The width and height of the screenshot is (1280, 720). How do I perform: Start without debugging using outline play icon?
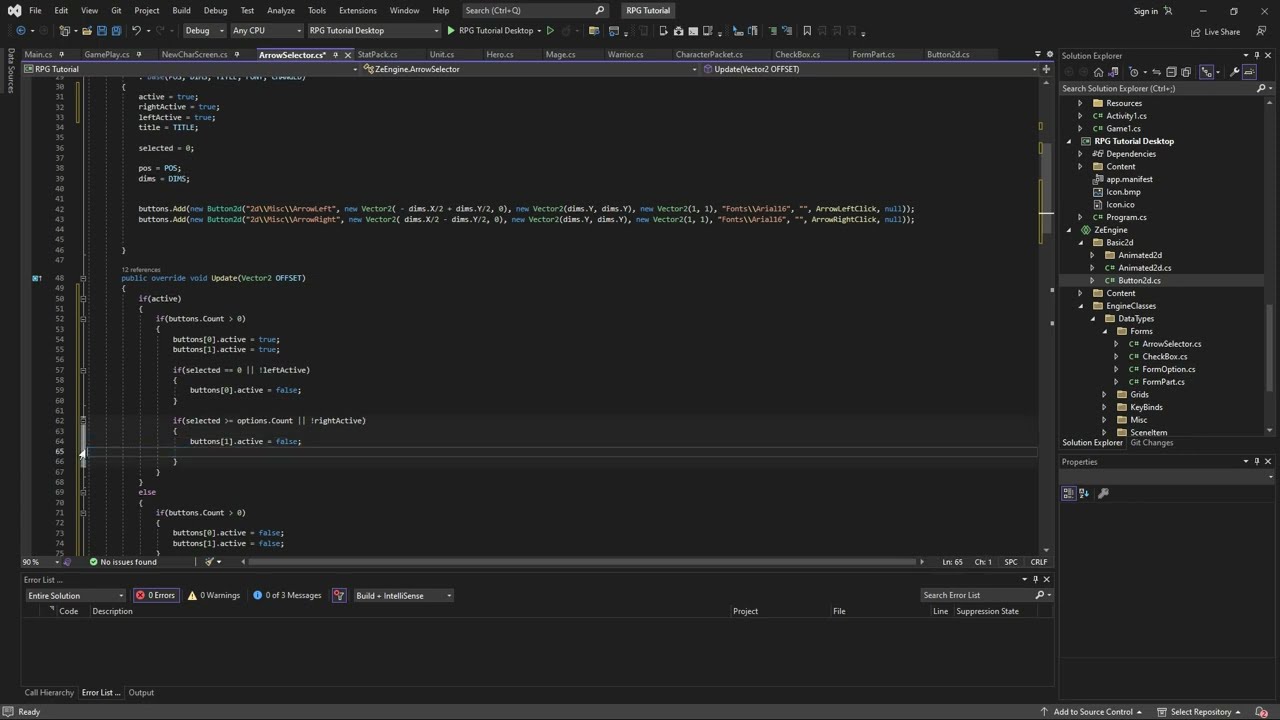(550, 31)
